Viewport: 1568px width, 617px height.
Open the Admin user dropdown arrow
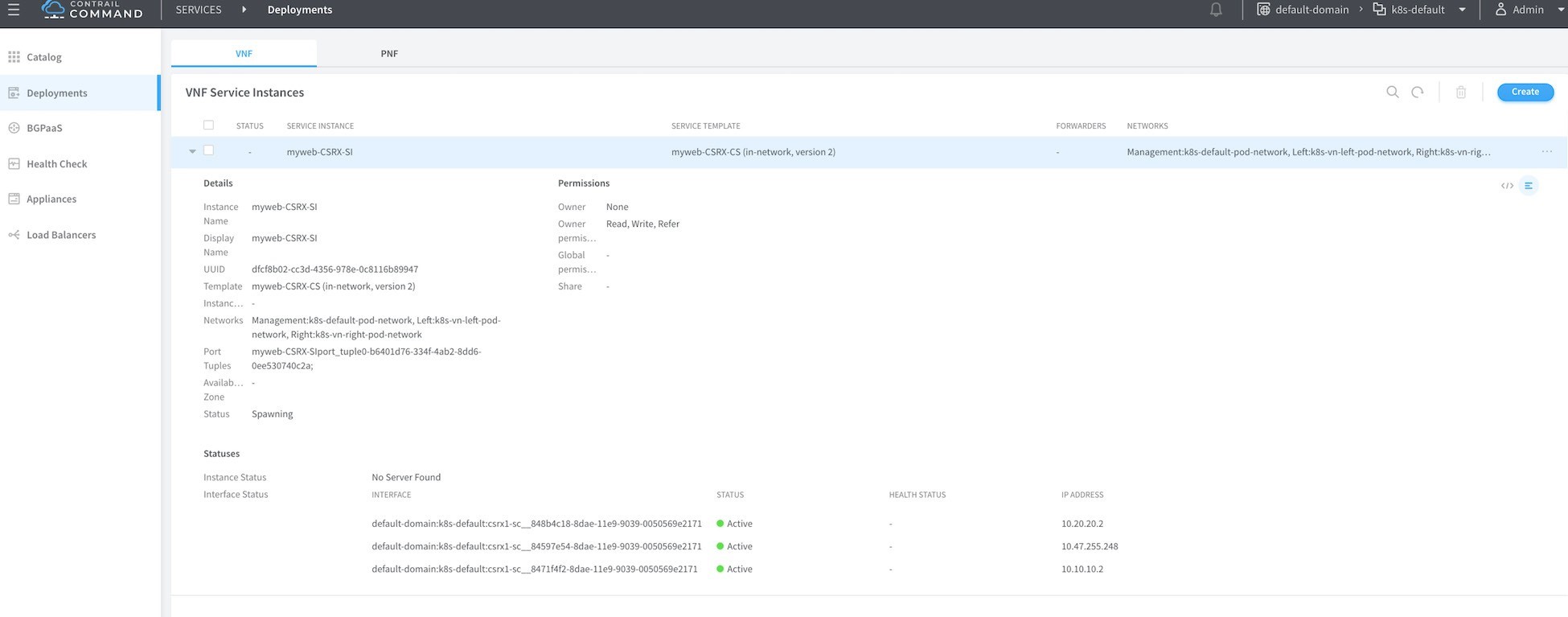1560,10
